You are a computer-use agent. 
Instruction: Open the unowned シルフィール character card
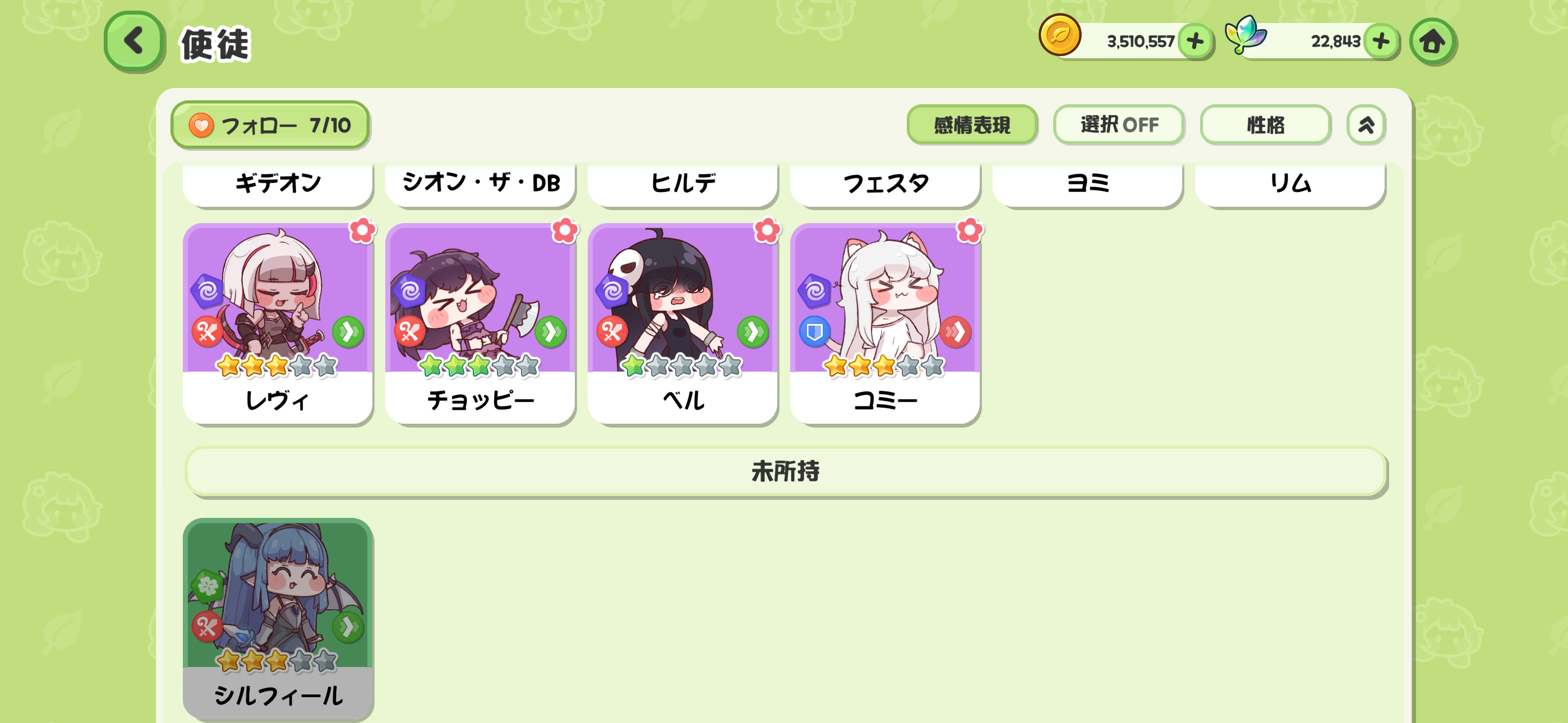[x=278, y=618]
